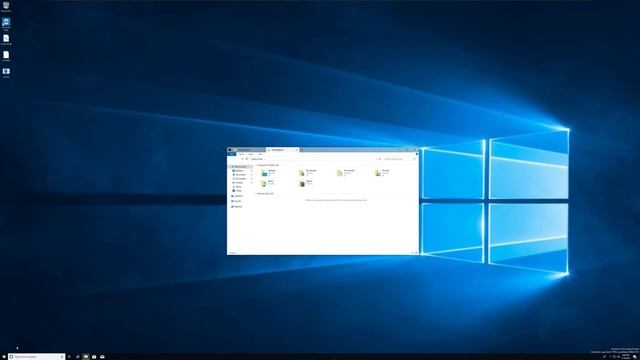Select Desktop in the navigation pane

[240, 171]
